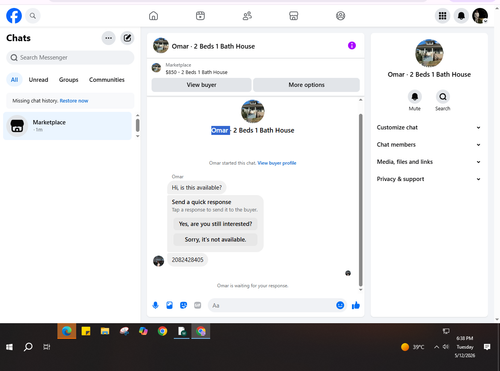Open the View buyer profile link
Screen dimensions: 500x371
(277, 163)
